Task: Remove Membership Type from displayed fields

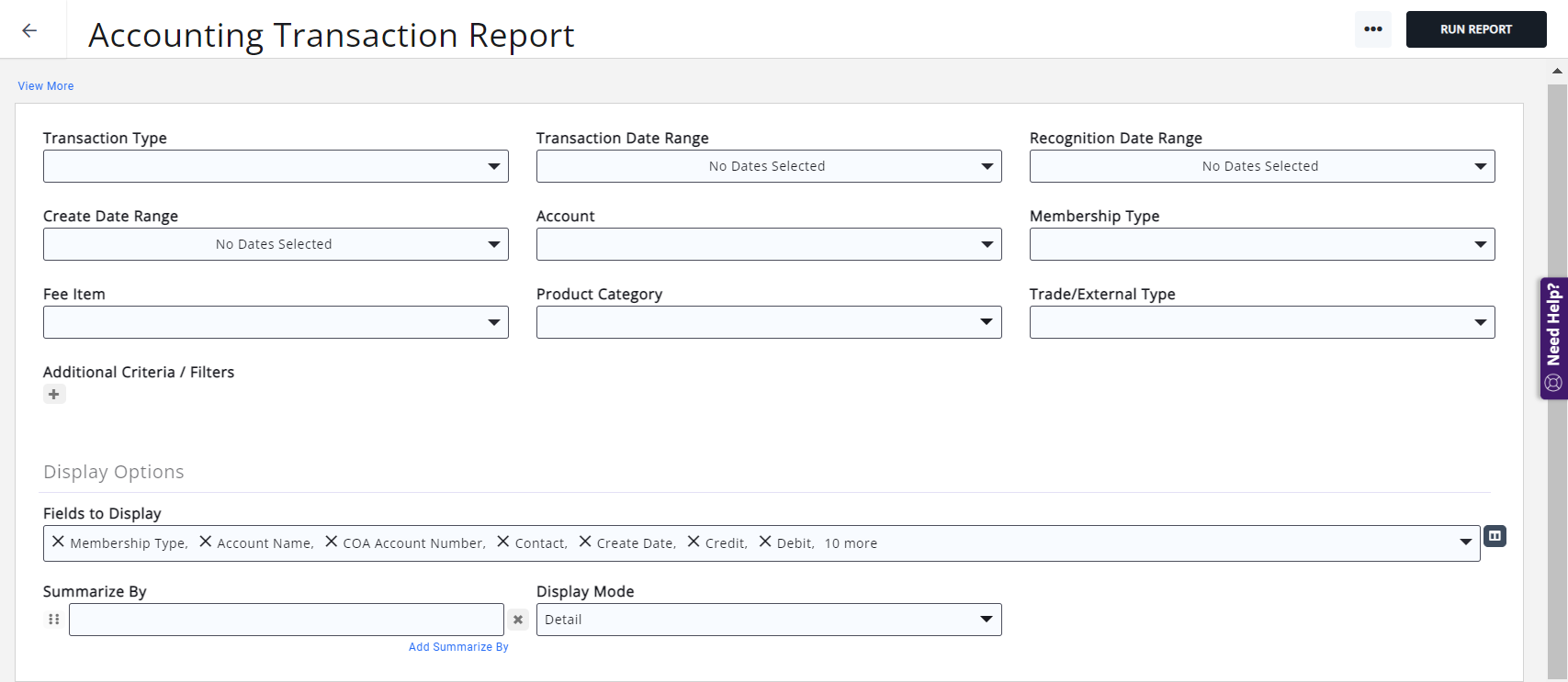Action: click(x=58, y=542)
